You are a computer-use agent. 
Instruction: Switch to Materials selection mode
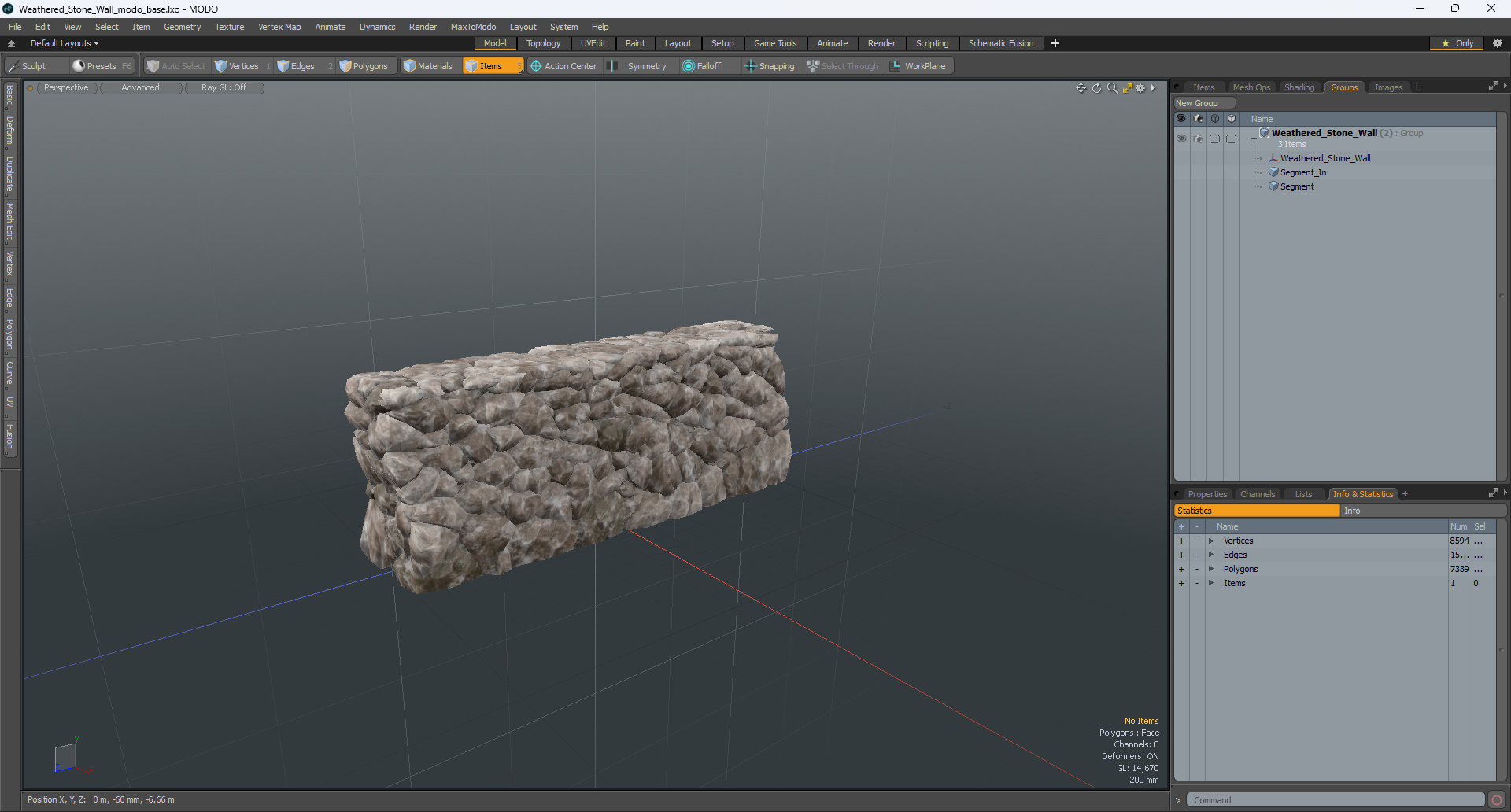(428, 66)
